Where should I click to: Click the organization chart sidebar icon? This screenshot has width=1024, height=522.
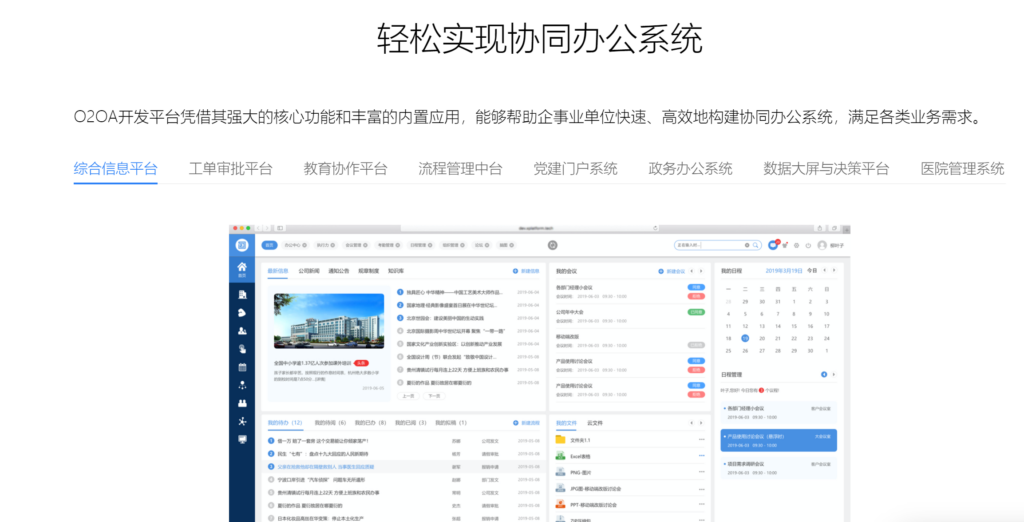(242, 385)
